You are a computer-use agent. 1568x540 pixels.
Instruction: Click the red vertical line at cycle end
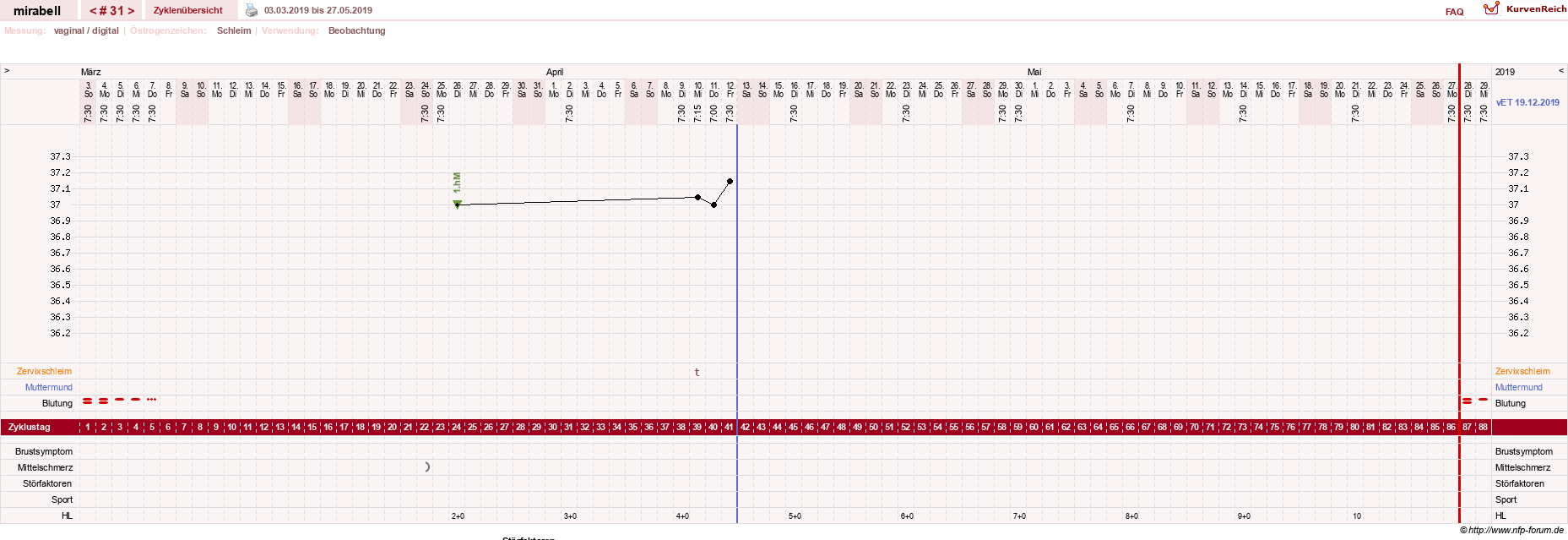(1459, 293)
